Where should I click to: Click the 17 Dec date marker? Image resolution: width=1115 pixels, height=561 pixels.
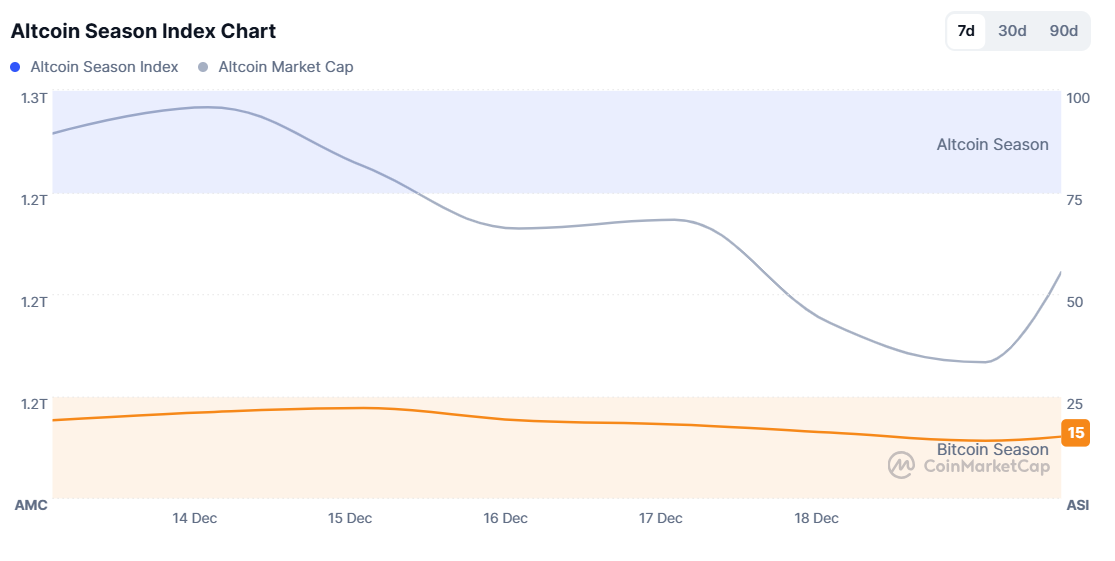pyautogui.click(x=661, y=518)
